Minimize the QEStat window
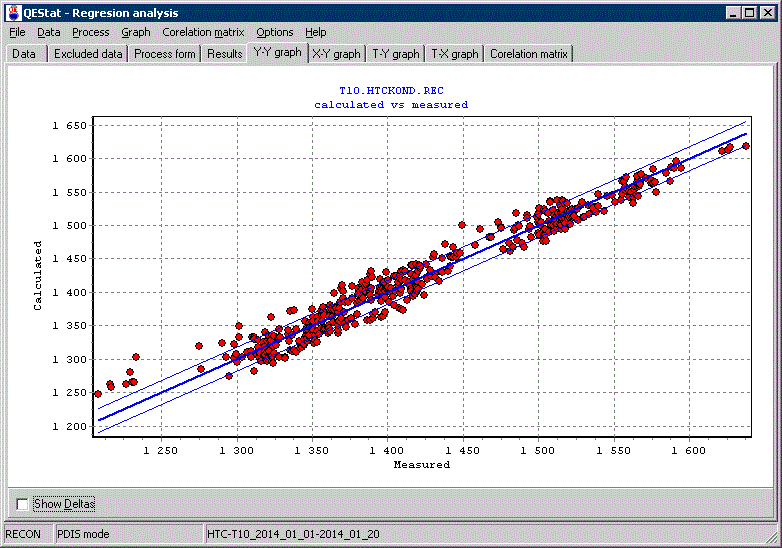The width and height of the screenshot is (782, 548). (x=733, y=12)
